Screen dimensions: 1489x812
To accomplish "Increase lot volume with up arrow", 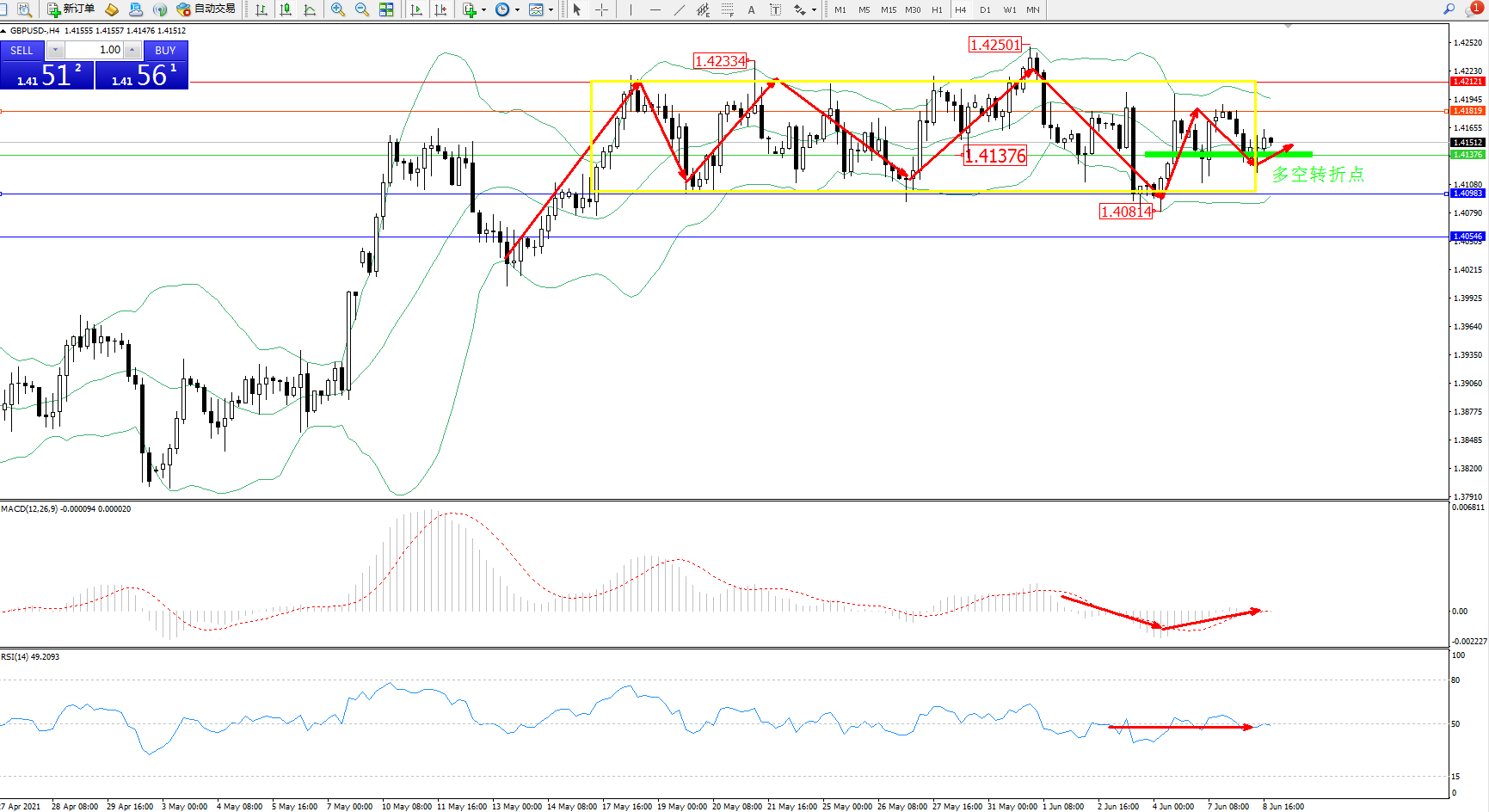I will tap(132, 50).
